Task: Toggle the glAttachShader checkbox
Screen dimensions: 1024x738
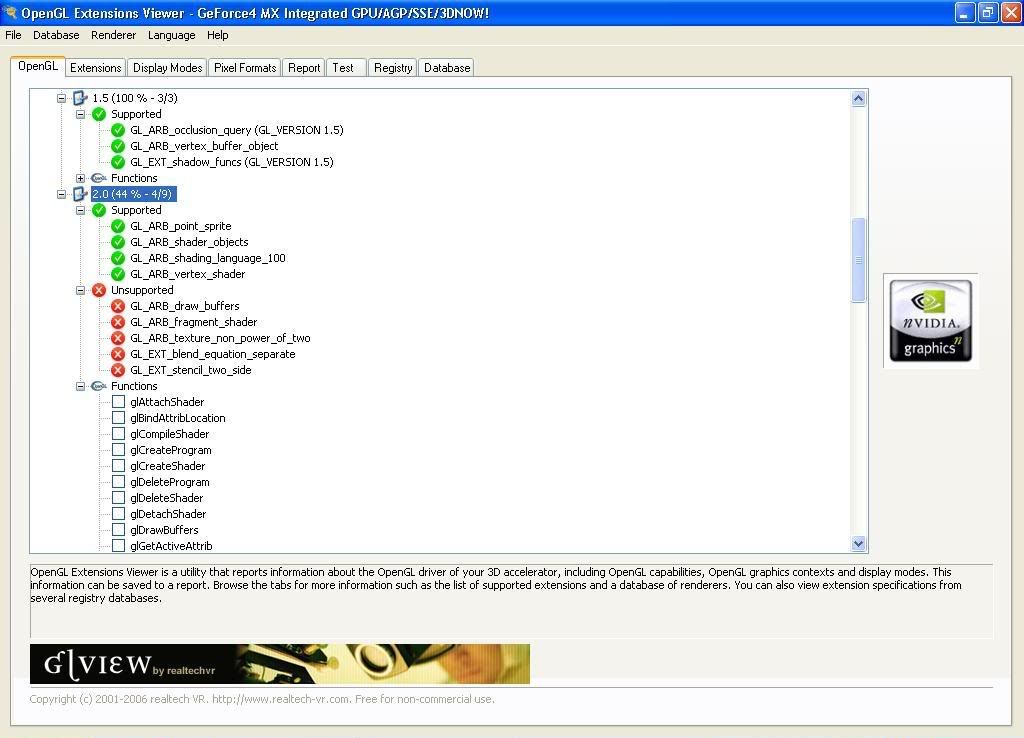Action: 118,402
